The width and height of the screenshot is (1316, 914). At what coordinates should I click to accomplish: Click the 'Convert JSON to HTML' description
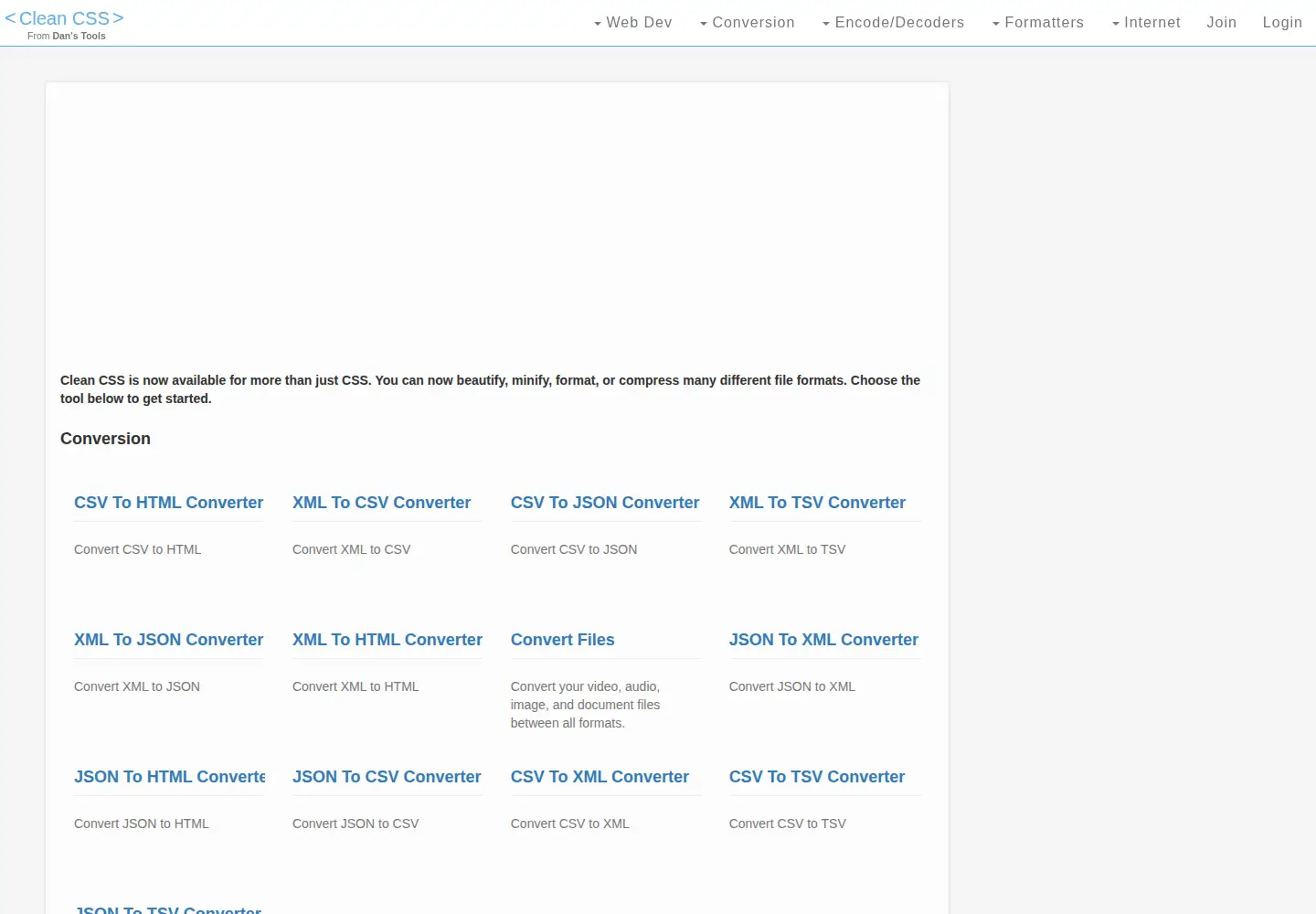(142, 824)
